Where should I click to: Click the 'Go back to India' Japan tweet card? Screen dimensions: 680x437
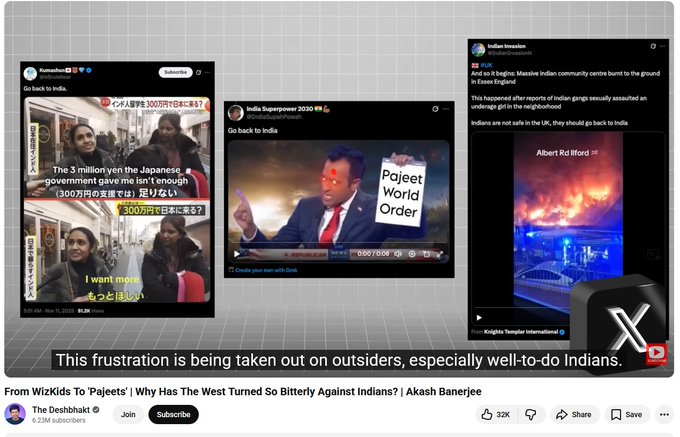pos(118,189)
